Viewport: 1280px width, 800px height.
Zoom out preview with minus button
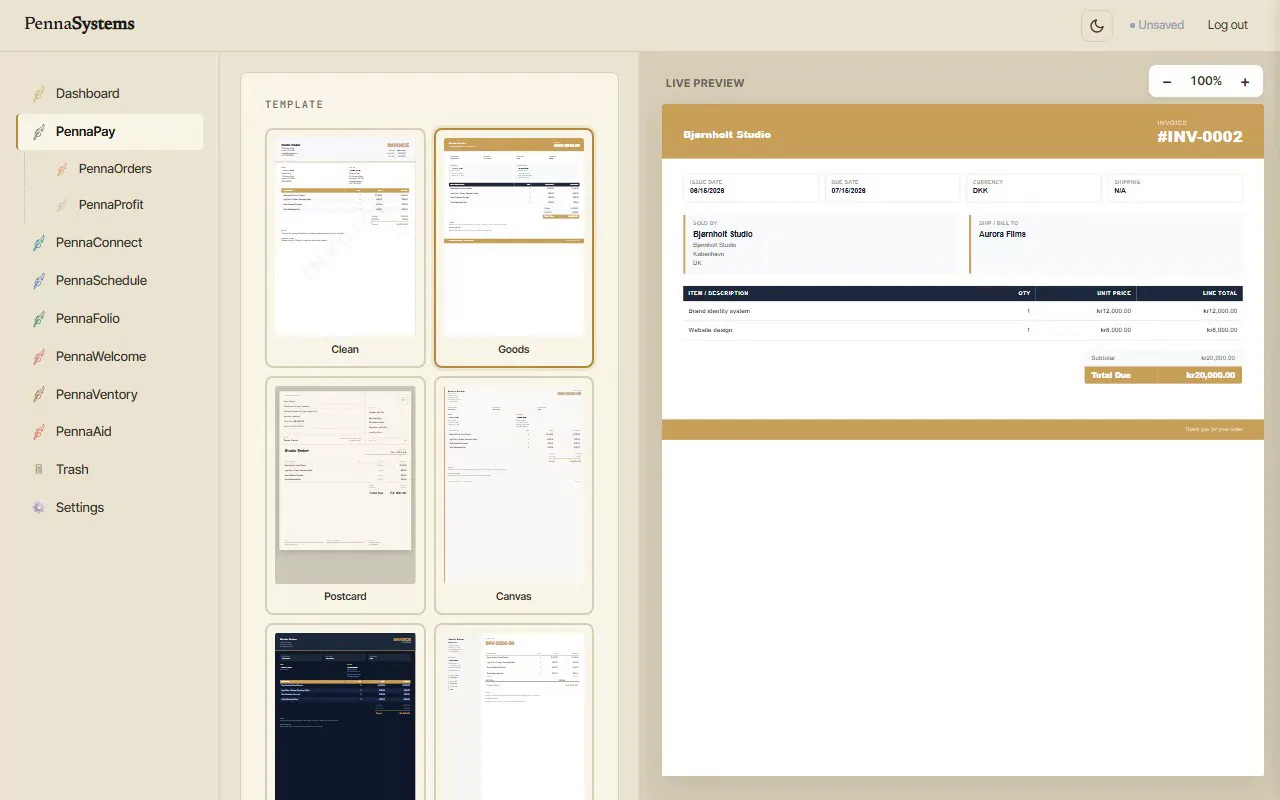1167,82
